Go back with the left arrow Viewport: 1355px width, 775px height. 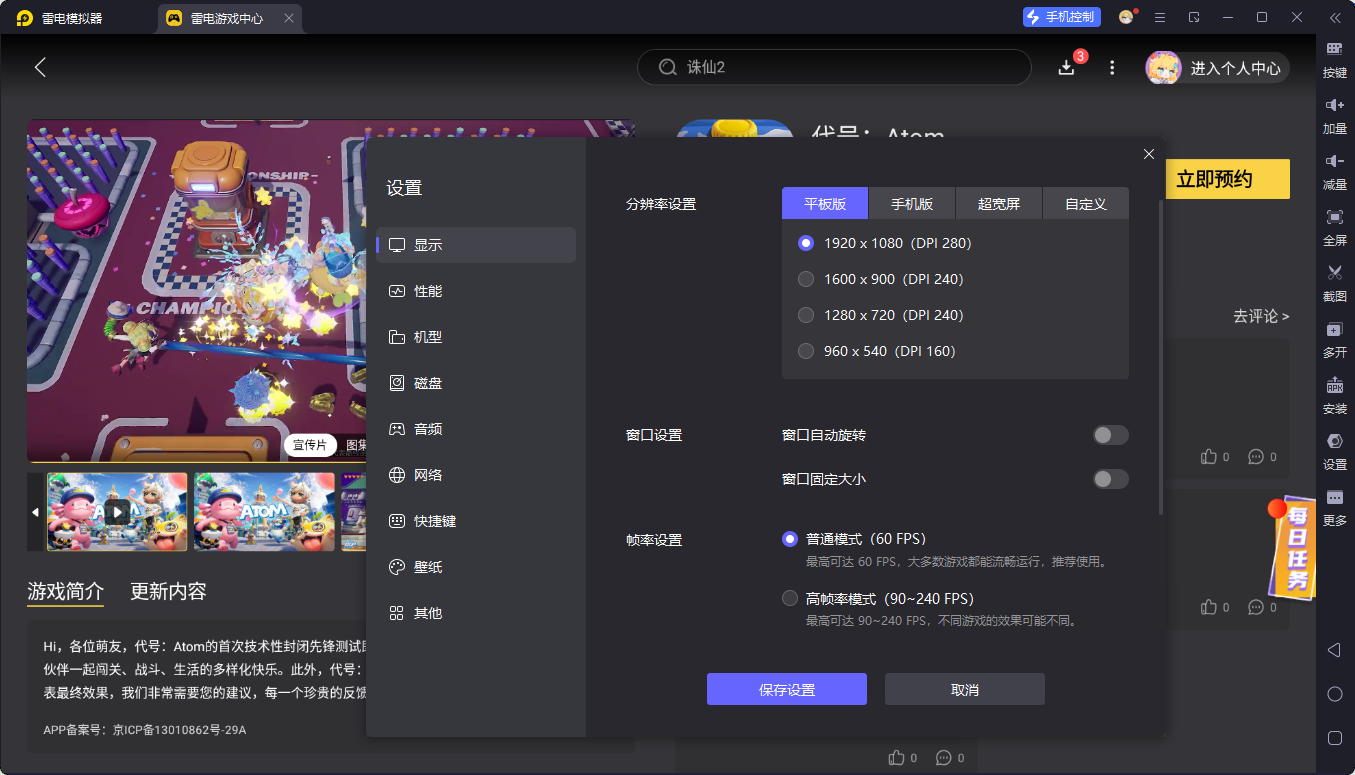40,67
